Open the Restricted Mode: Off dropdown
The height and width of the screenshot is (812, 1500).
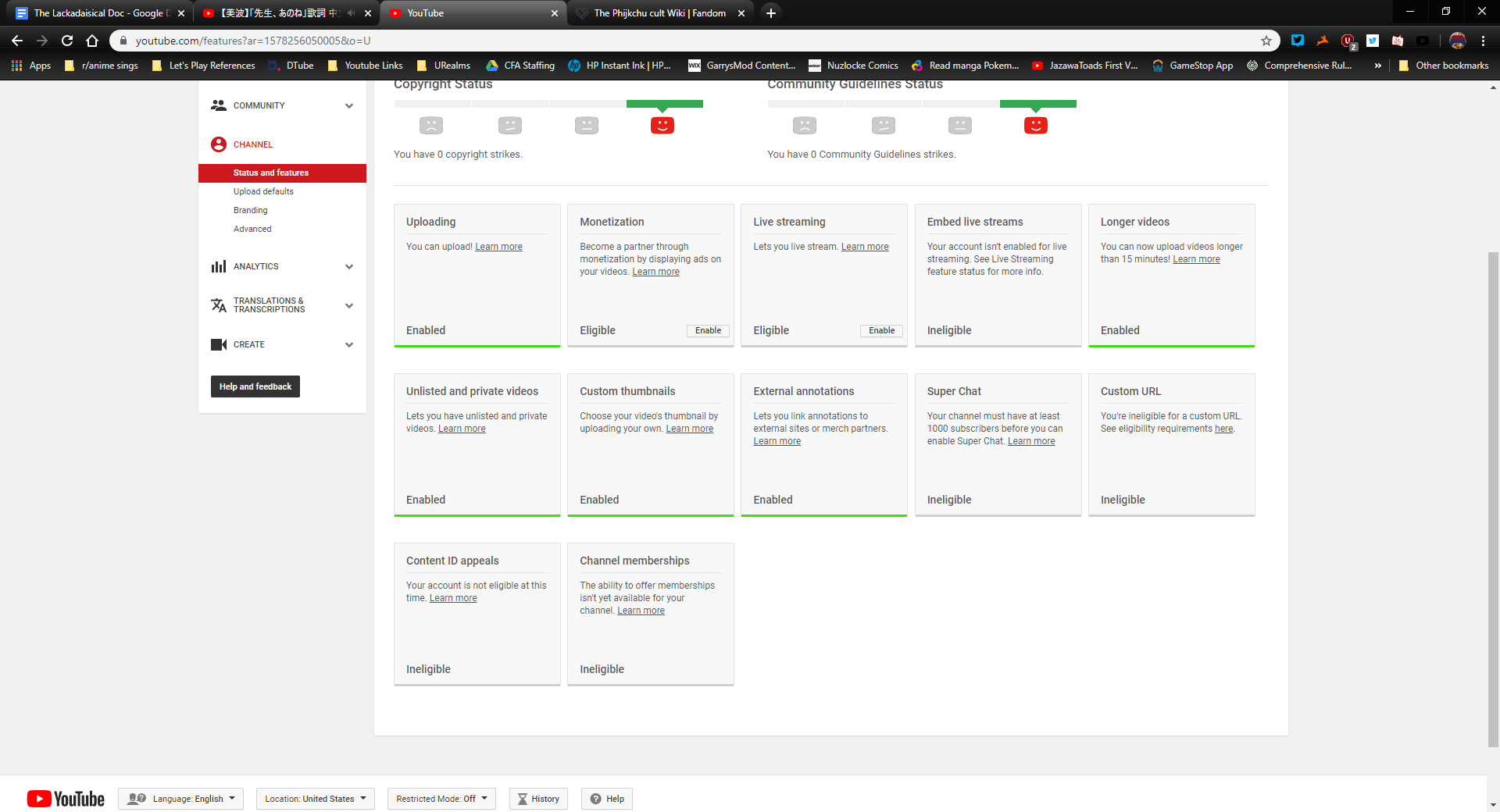pyautogui.click(x=441, y=799)
